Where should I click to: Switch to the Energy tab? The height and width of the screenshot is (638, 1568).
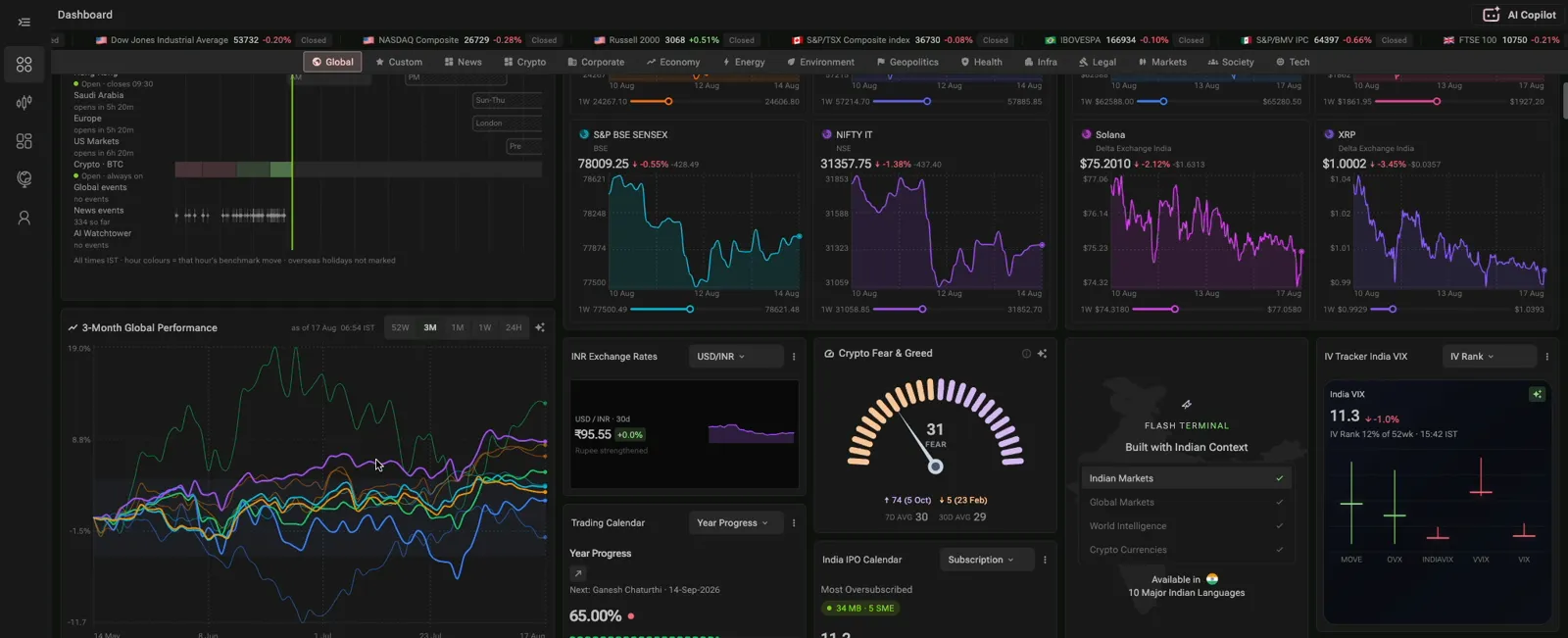pos(744,62)
